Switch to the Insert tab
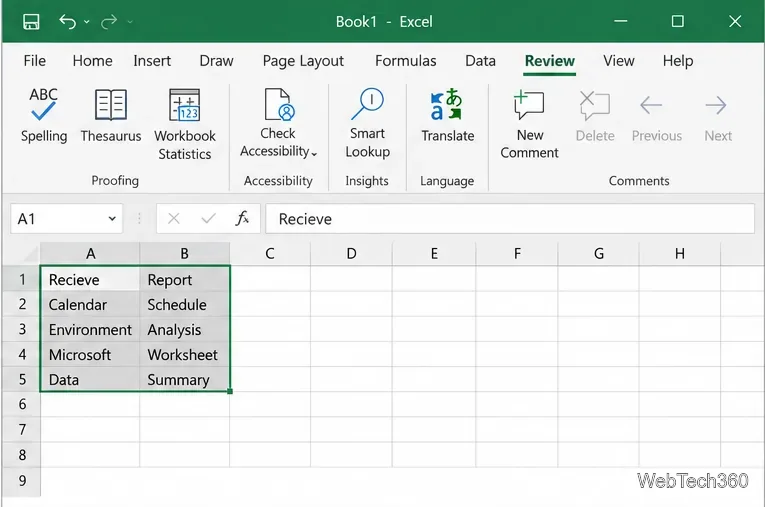Screen dimensions: 765x507 tap(152, 61)
